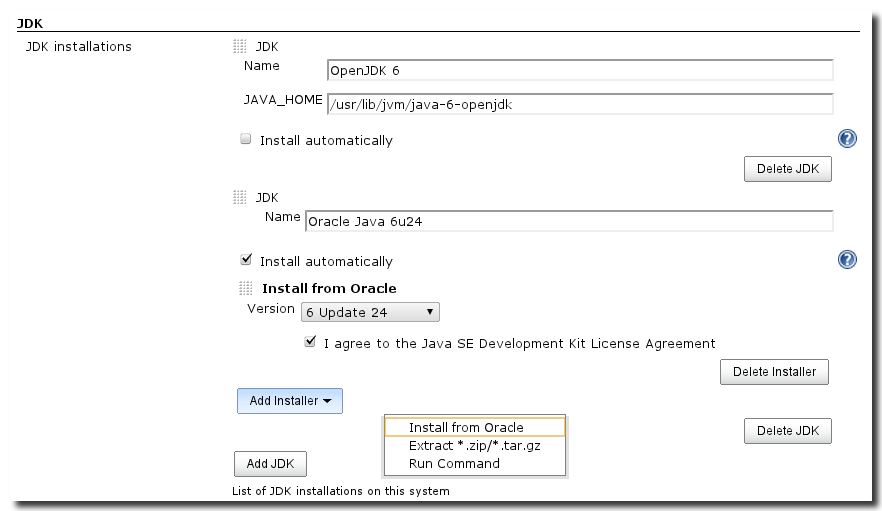Choose Extract *.zip/*.tar.gz menu option
Image resolution: width=882 pixels, height=511 pixels.
475,445
